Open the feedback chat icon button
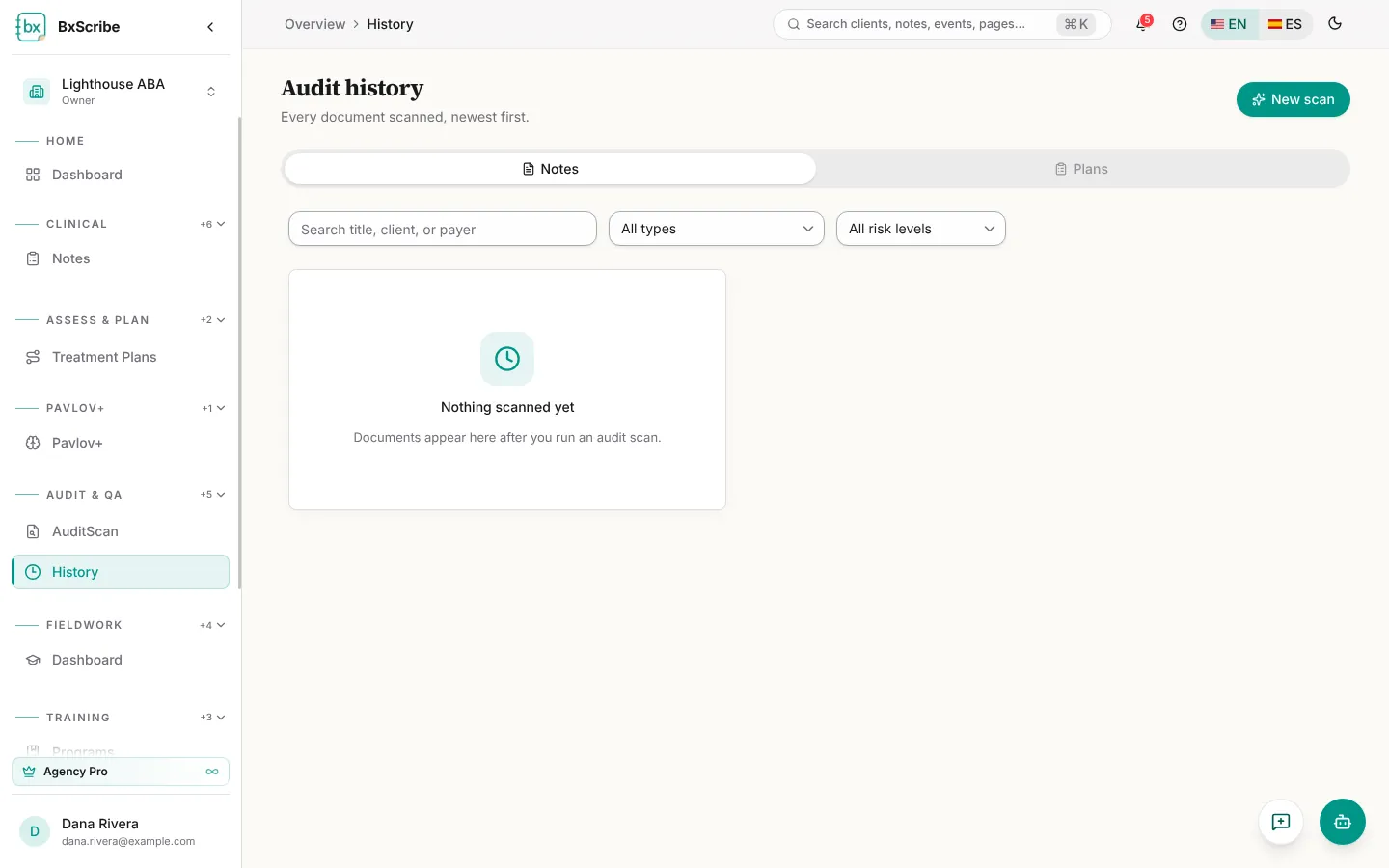Image resolution: width=1389 pixels, height=868 pixels. (1281, 822)
